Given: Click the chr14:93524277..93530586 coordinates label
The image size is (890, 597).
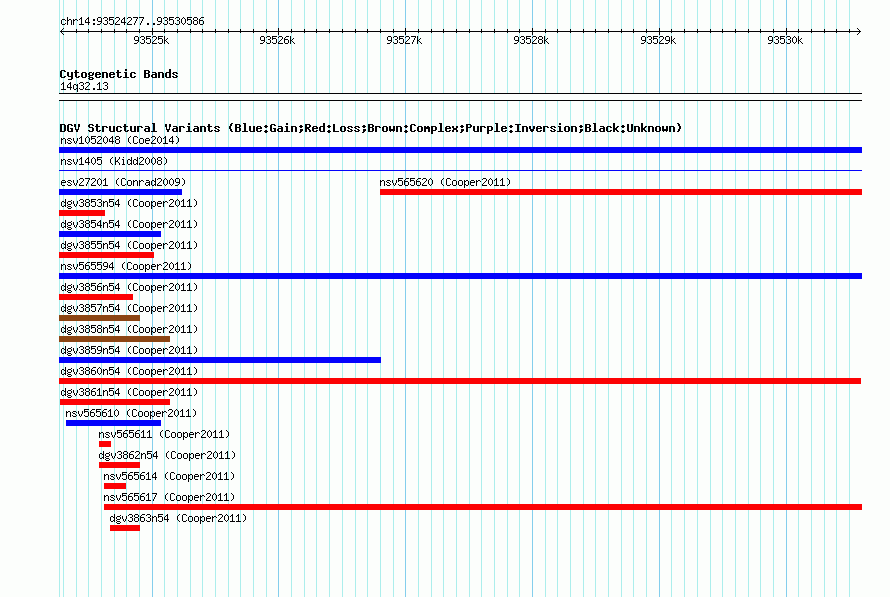Looking at the screenshot, I should (x=132, y=22).
